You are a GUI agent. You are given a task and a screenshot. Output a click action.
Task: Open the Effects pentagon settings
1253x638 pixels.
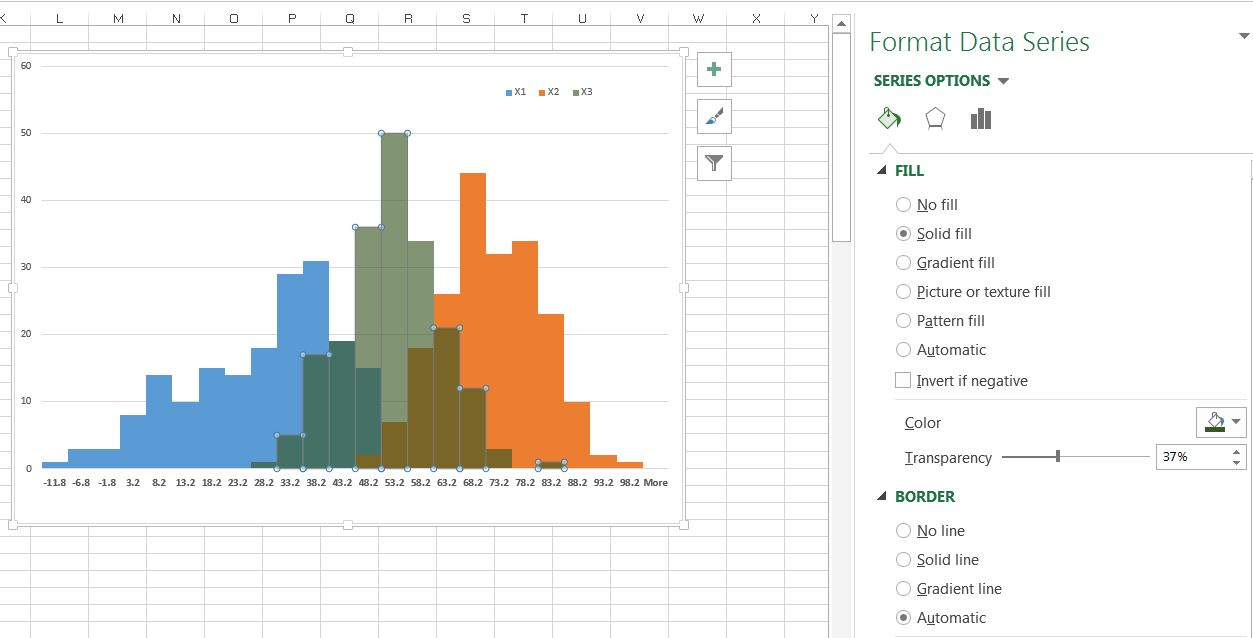[935, 118]
